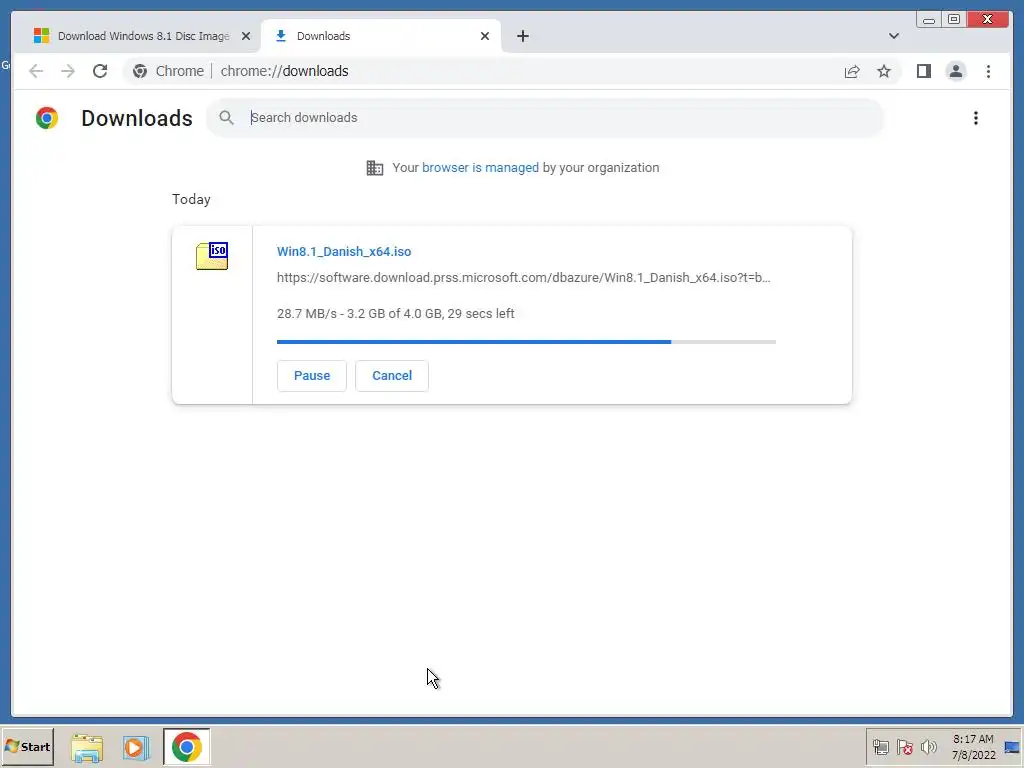The height and width of the screenshot is (768, 1024).
Task: Click the managed organization building icon
Action: (x=375, y=168)
